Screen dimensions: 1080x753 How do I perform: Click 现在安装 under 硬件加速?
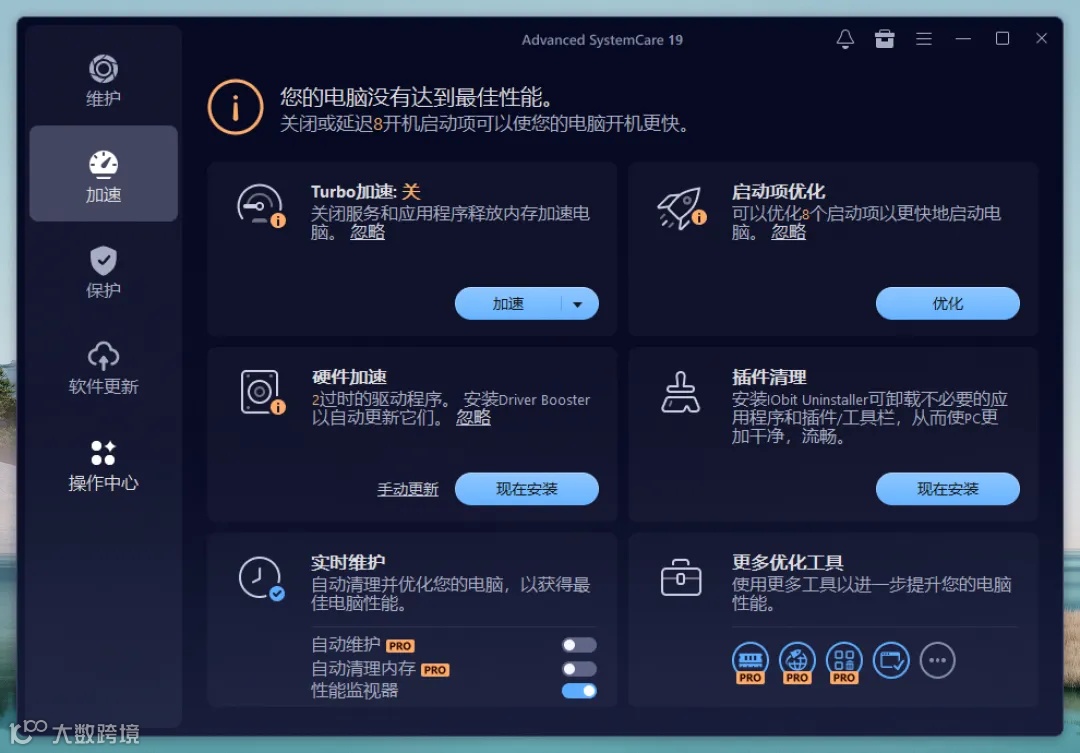pos(526,489)
